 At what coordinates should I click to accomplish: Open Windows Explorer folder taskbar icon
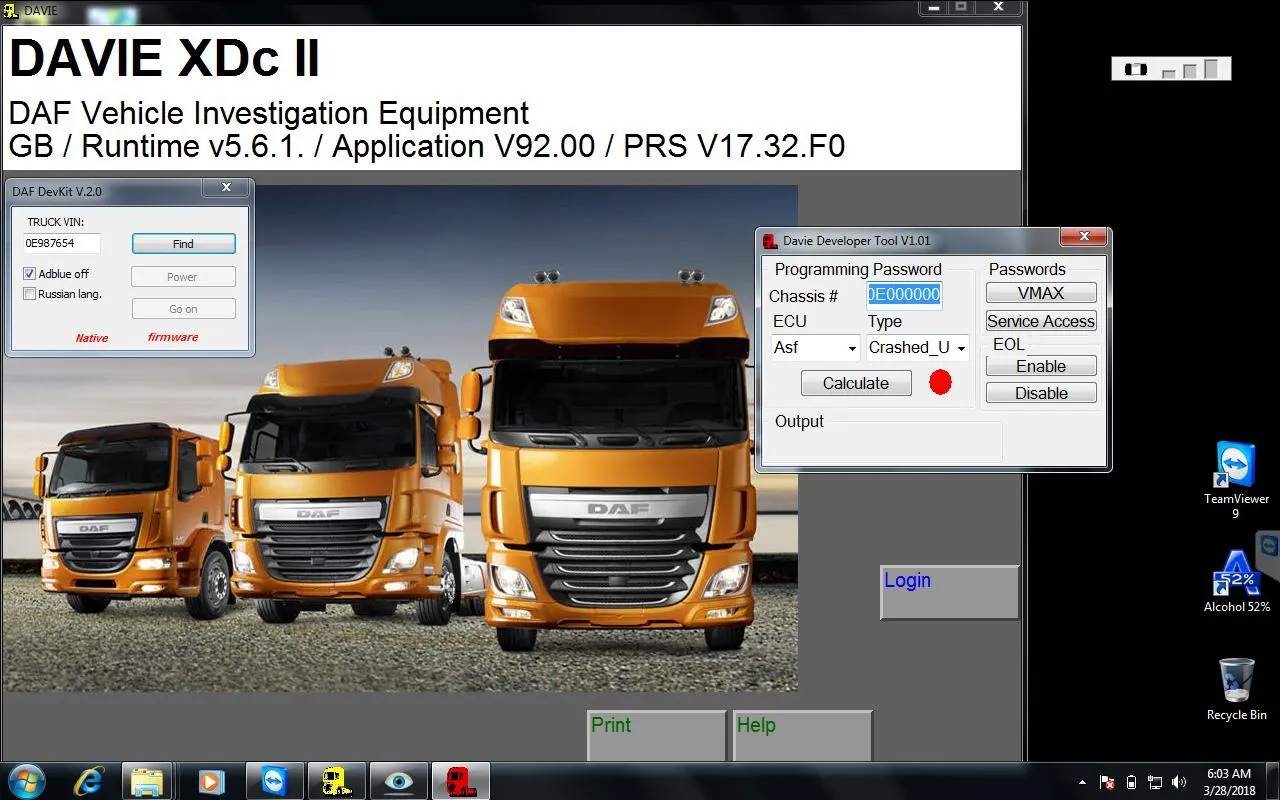pos(147,780)
